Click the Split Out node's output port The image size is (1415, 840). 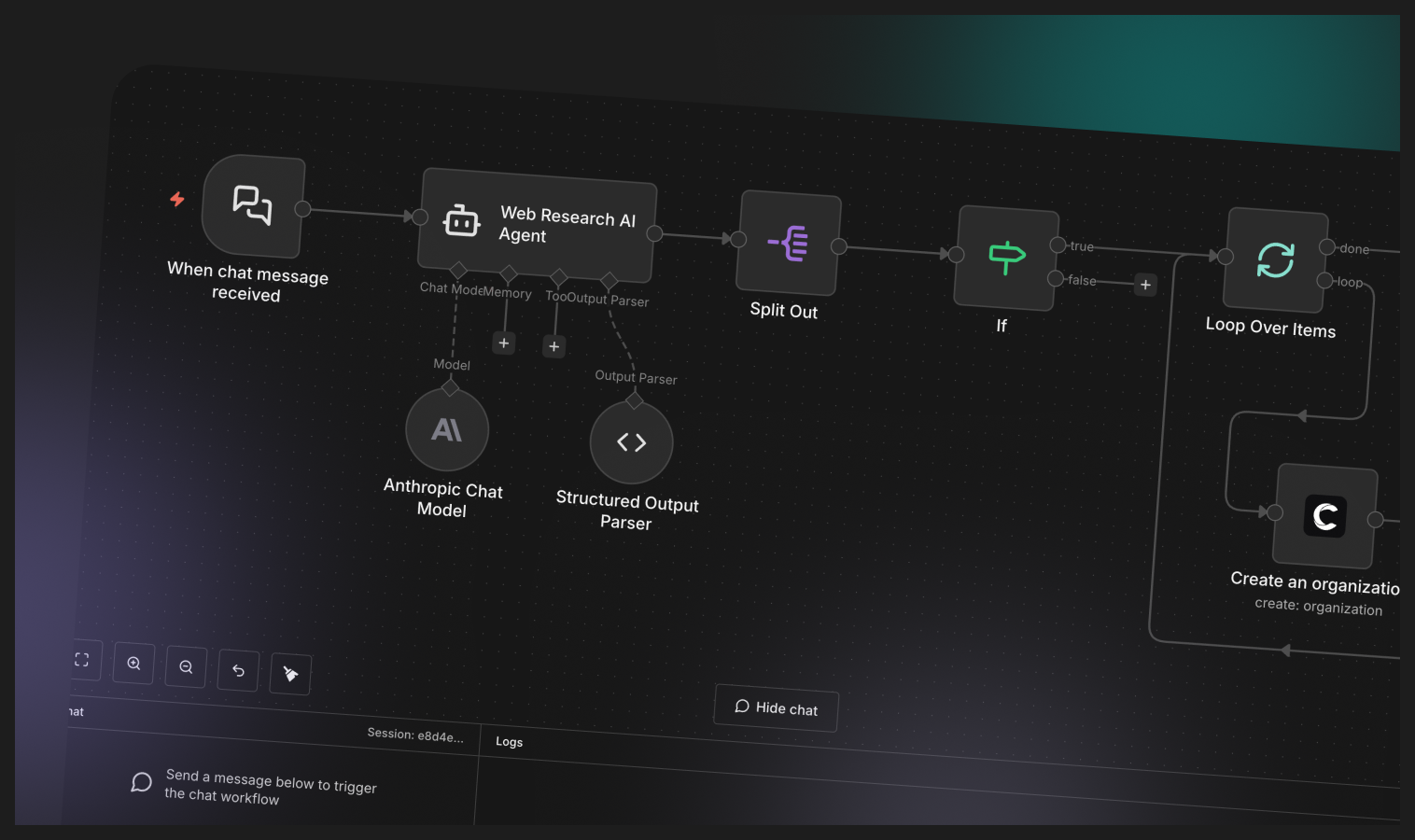click(839, 246)
